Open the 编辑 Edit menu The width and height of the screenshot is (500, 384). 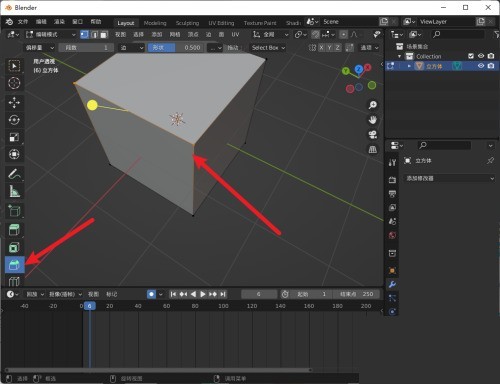click(41, 22)
